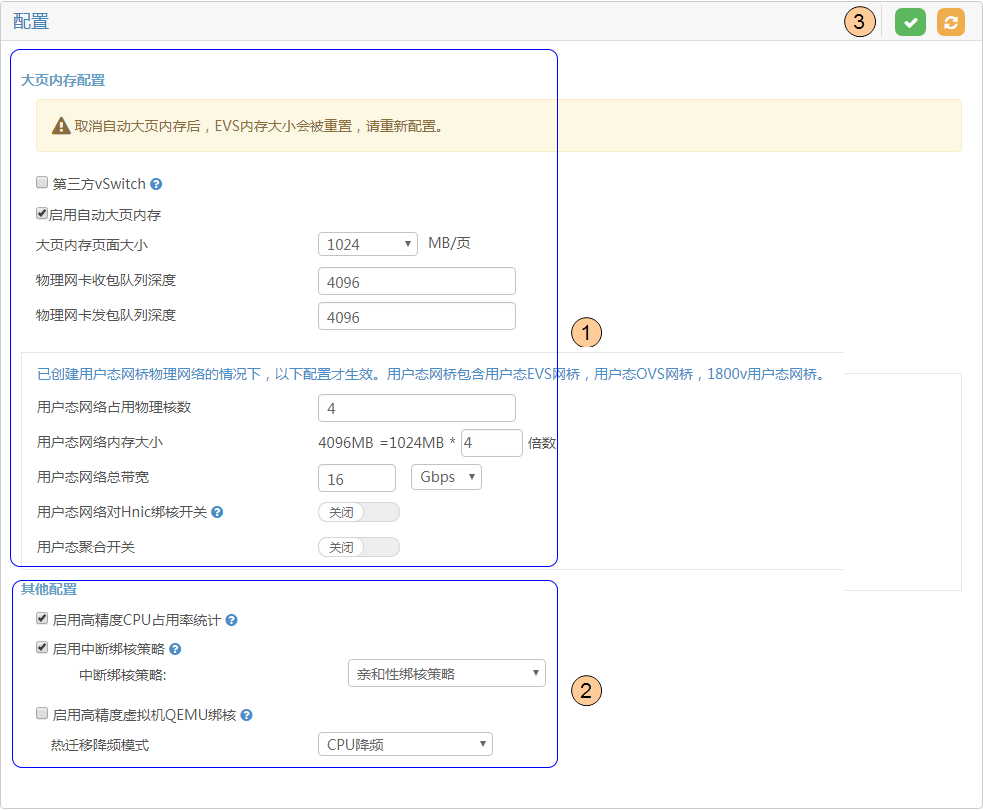
Task: Confirm settings with the green checkmark icon
Action: [909, 21]
